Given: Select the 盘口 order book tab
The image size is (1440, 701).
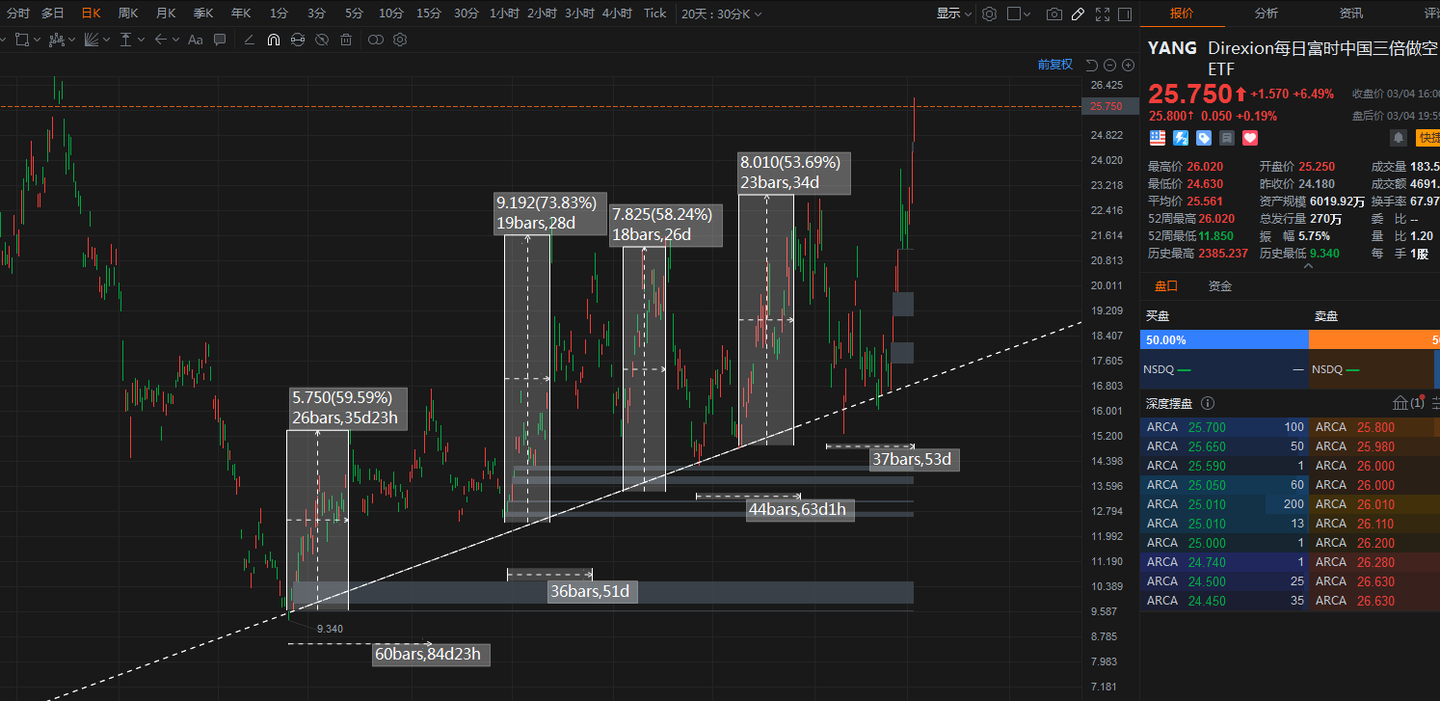Looking at the screenshot, I should click(x=1166, y=286).
